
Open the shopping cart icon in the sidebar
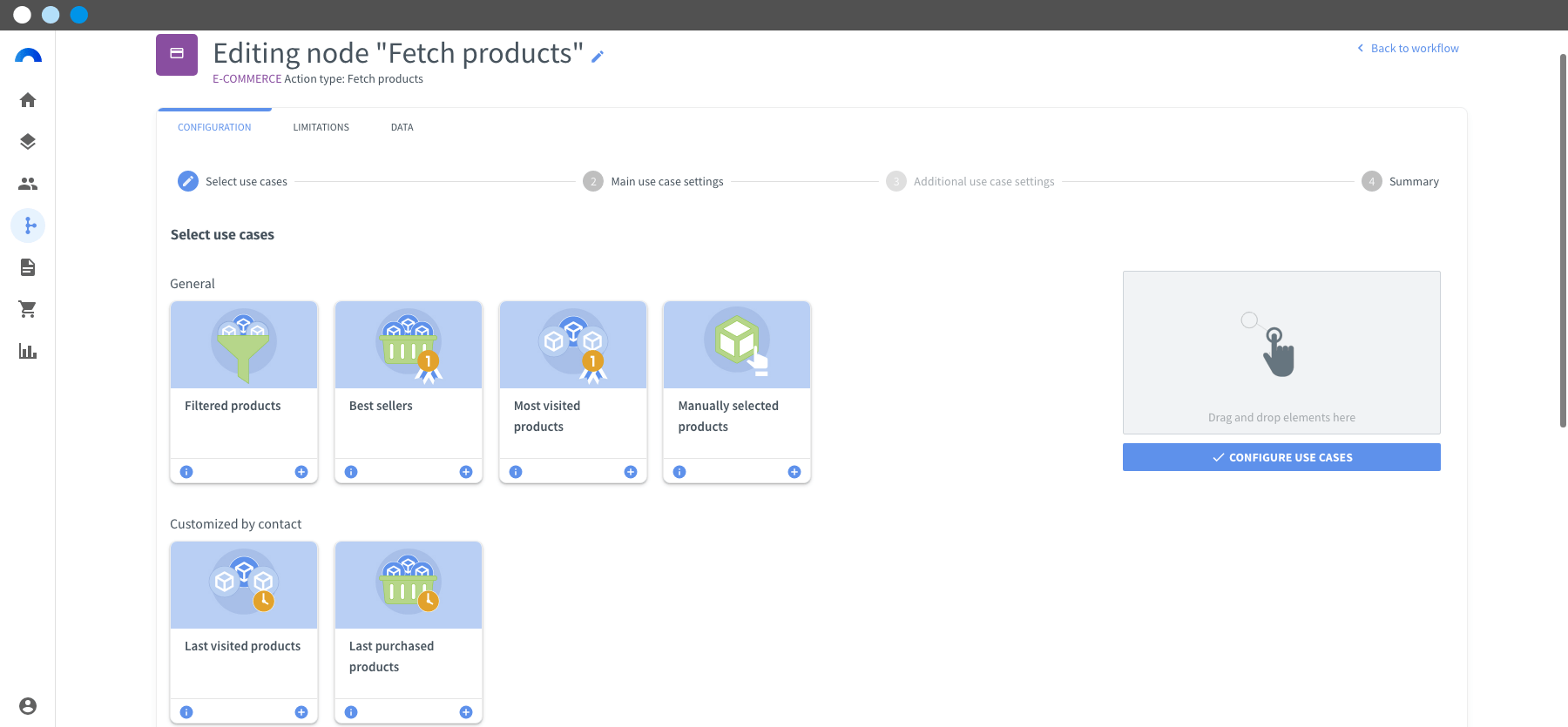coord(28,309)
